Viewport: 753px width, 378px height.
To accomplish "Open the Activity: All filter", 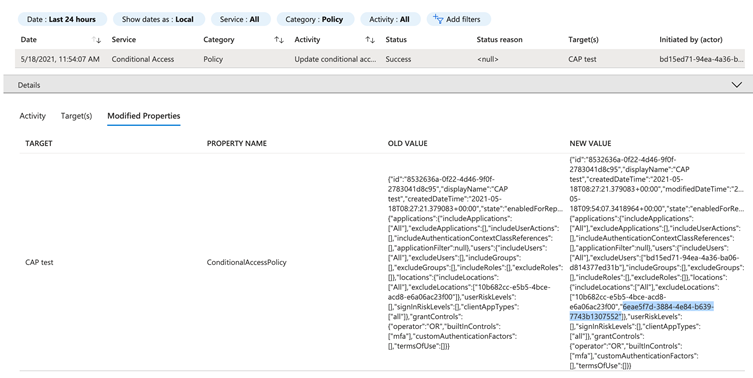I will 390,19.
